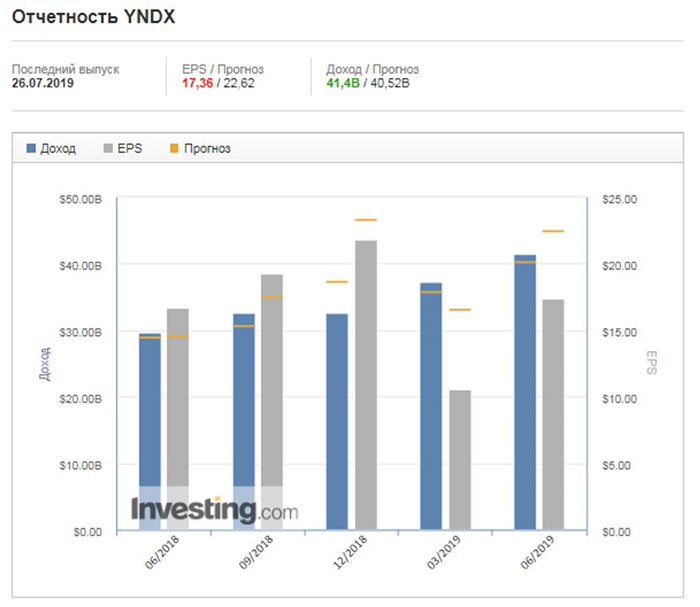The height and width of the screenshot is (607, 700).
Task: Click the $15.00 right axis value
Action: click(x=619, y=332)
